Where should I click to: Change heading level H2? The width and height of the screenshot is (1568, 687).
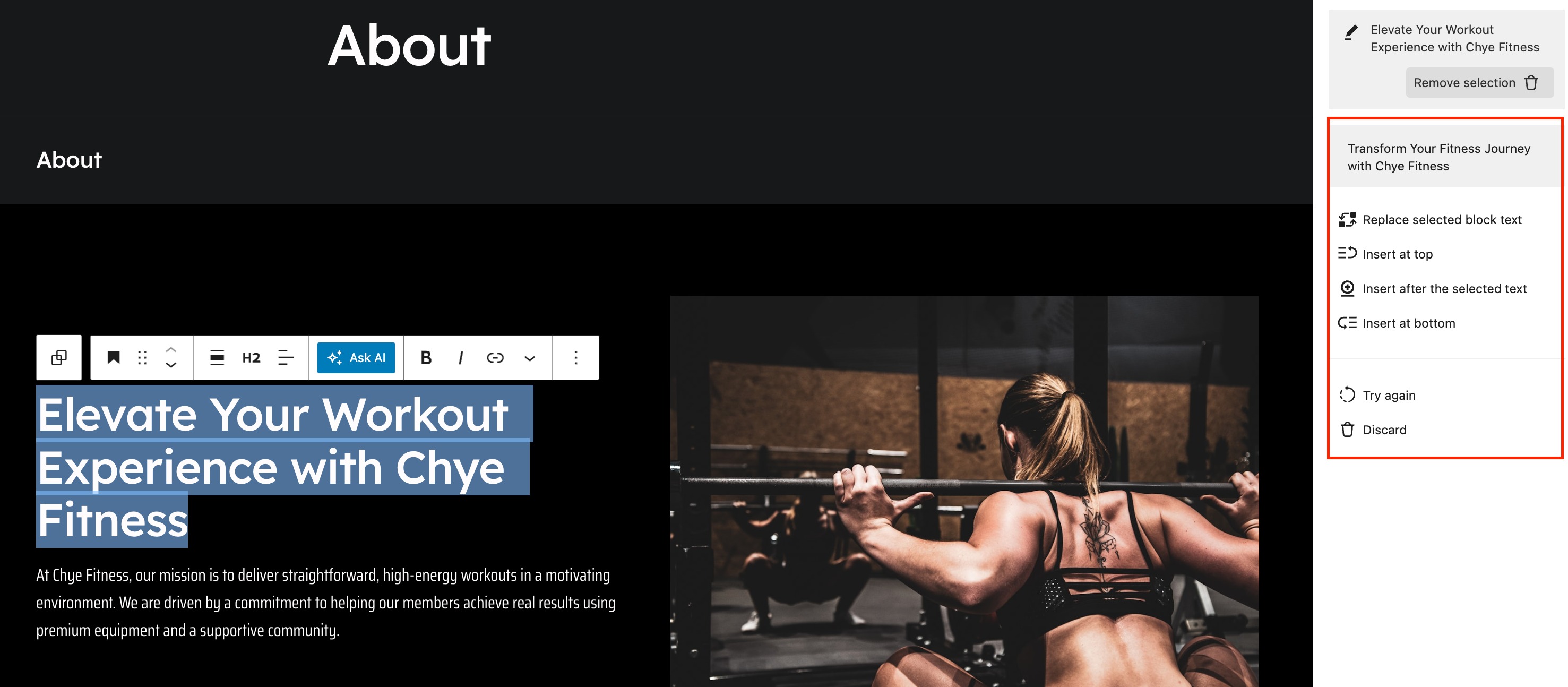[252, 357]
